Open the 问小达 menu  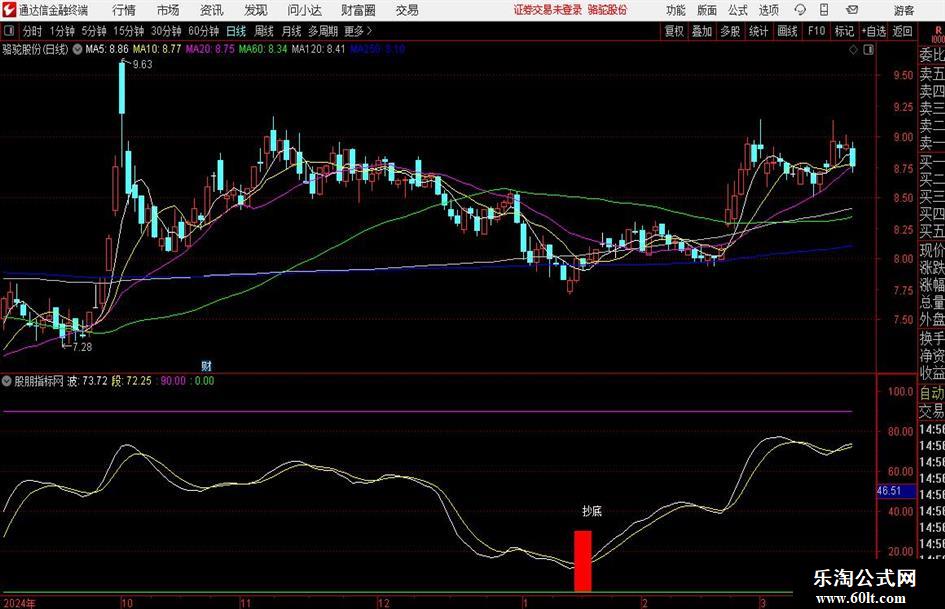(304, 10)
